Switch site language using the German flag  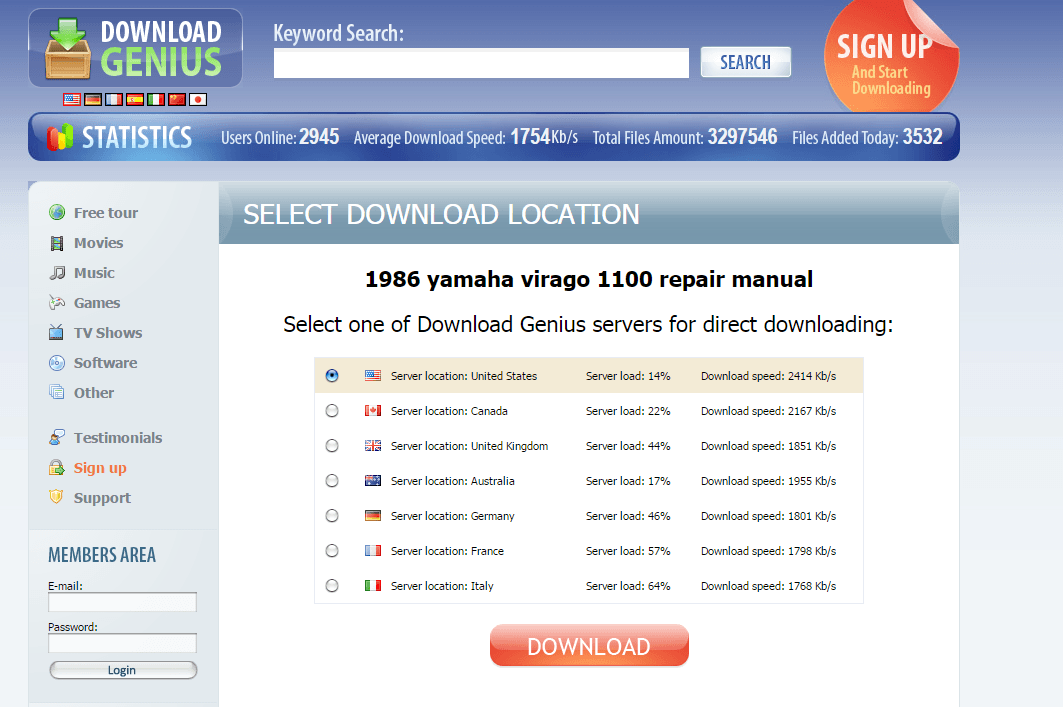(x=93, y=99)
